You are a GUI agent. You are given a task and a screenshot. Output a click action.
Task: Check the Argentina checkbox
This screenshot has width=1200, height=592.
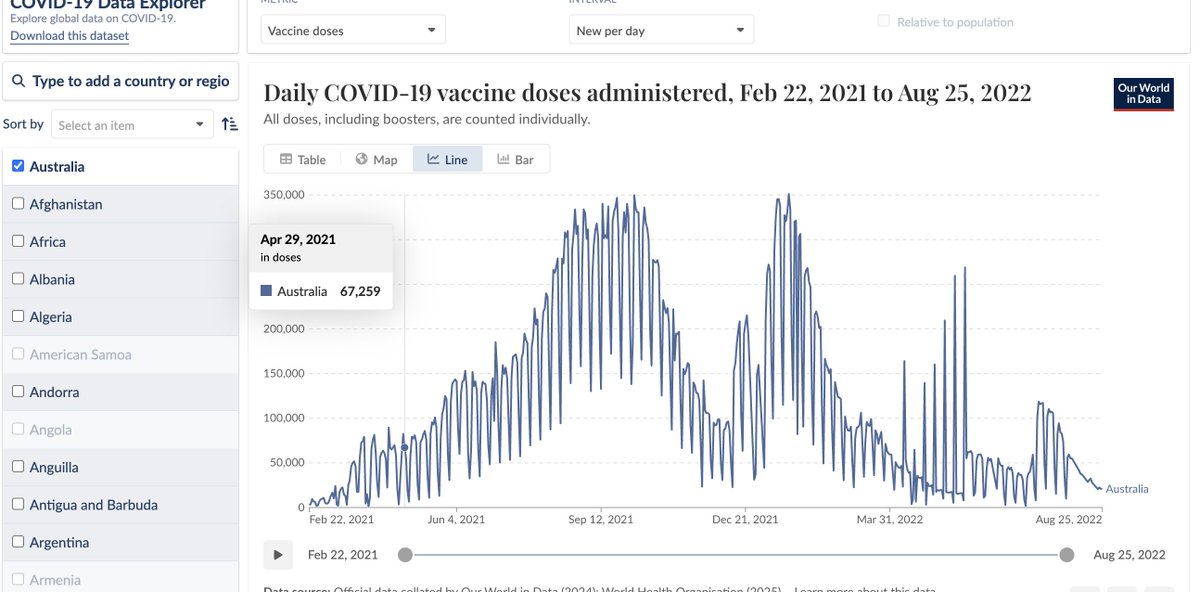tap(18, 541)
